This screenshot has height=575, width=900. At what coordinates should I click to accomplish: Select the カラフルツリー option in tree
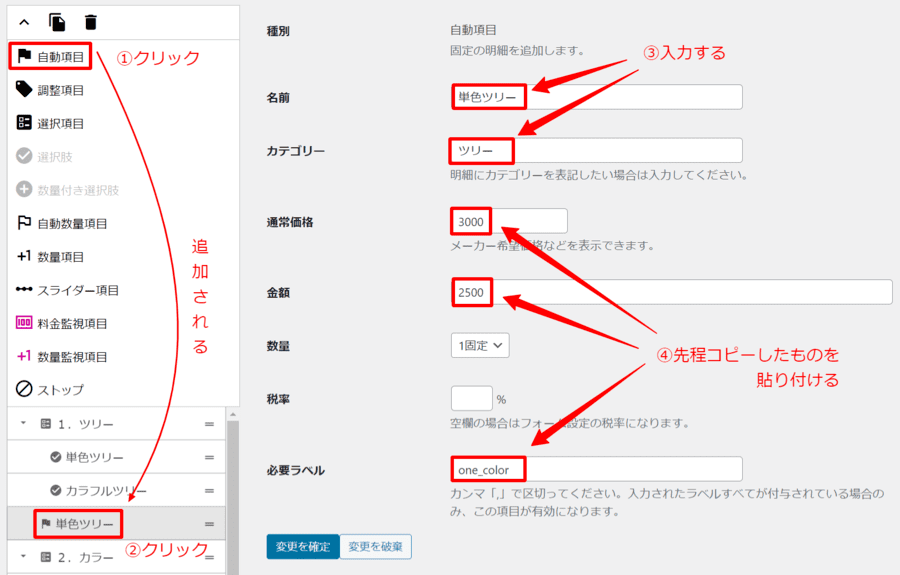105,490
